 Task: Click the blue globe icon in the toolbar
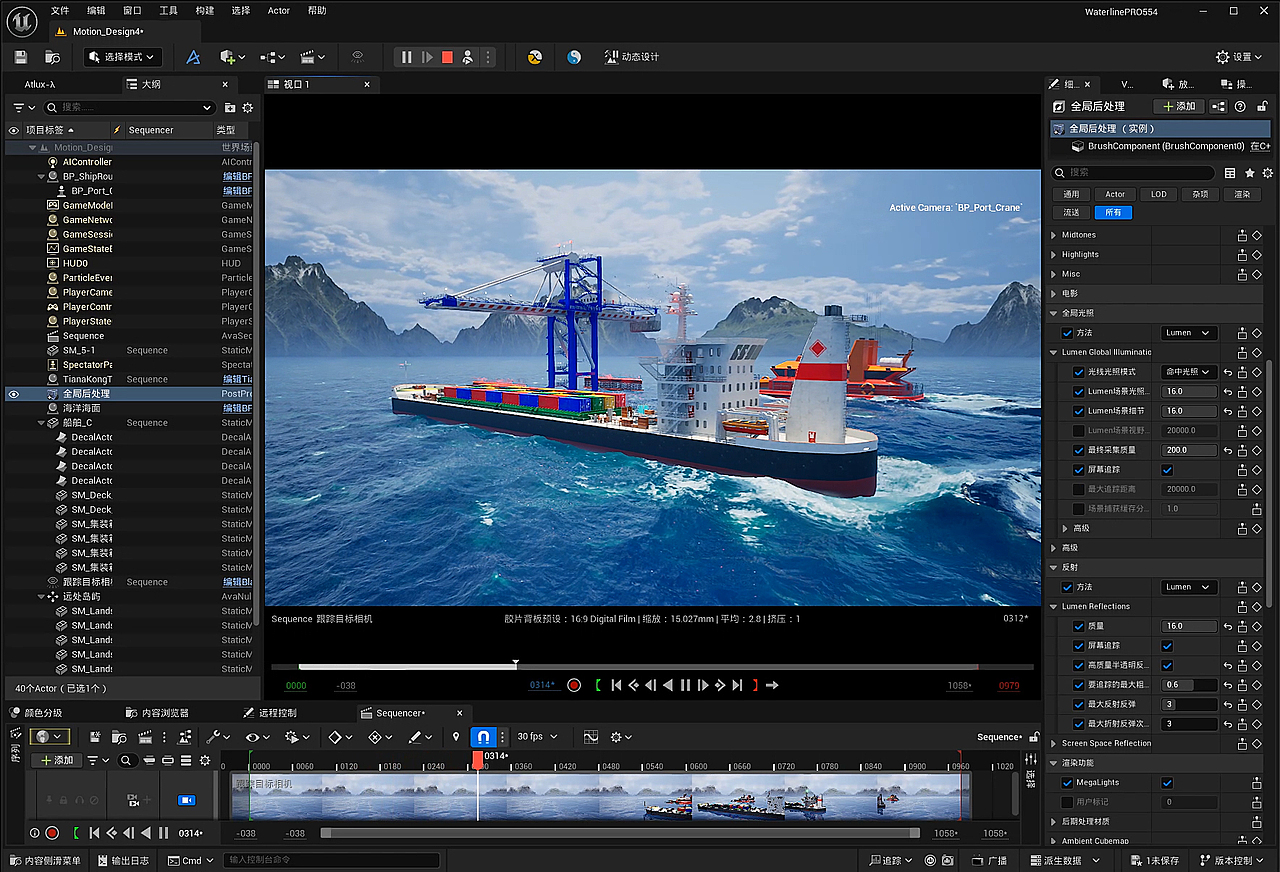[574, 57]
